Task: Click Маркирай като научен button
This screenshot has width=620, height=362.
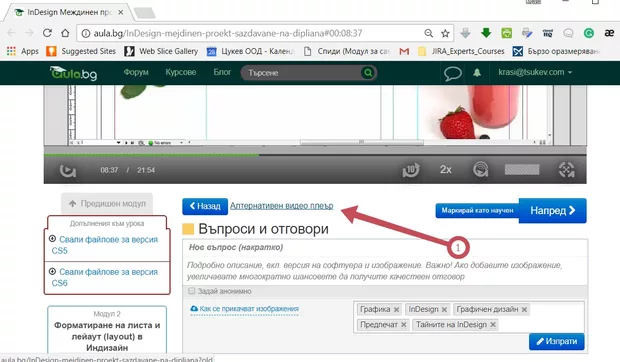Action: coord(477,211)
